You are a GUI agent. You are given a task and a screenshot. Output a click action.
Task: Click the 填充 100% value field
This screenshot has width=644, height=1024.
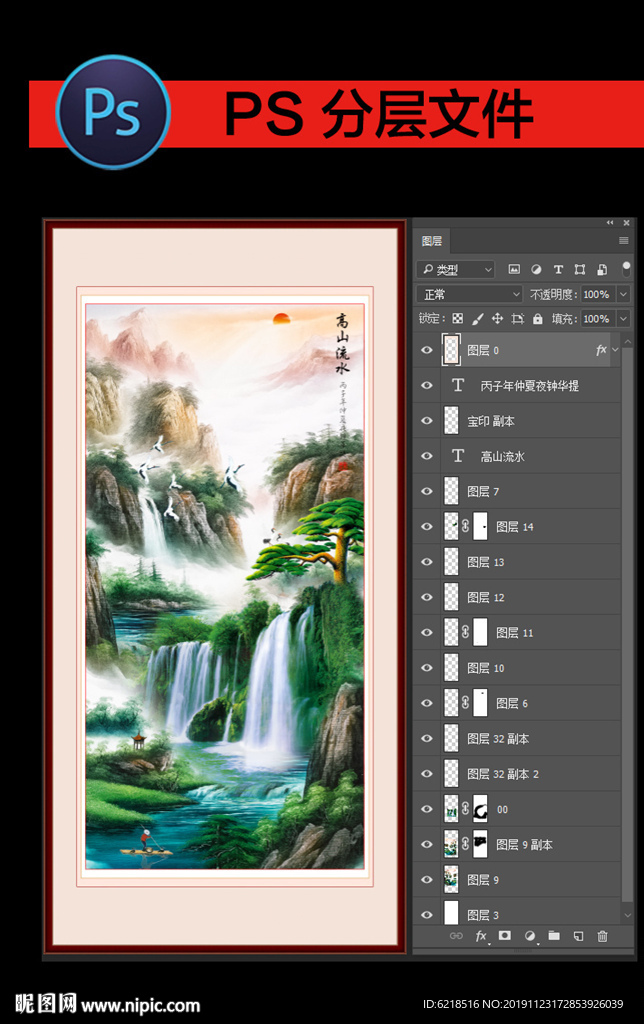pyautogui.click(x=598, y=319)
